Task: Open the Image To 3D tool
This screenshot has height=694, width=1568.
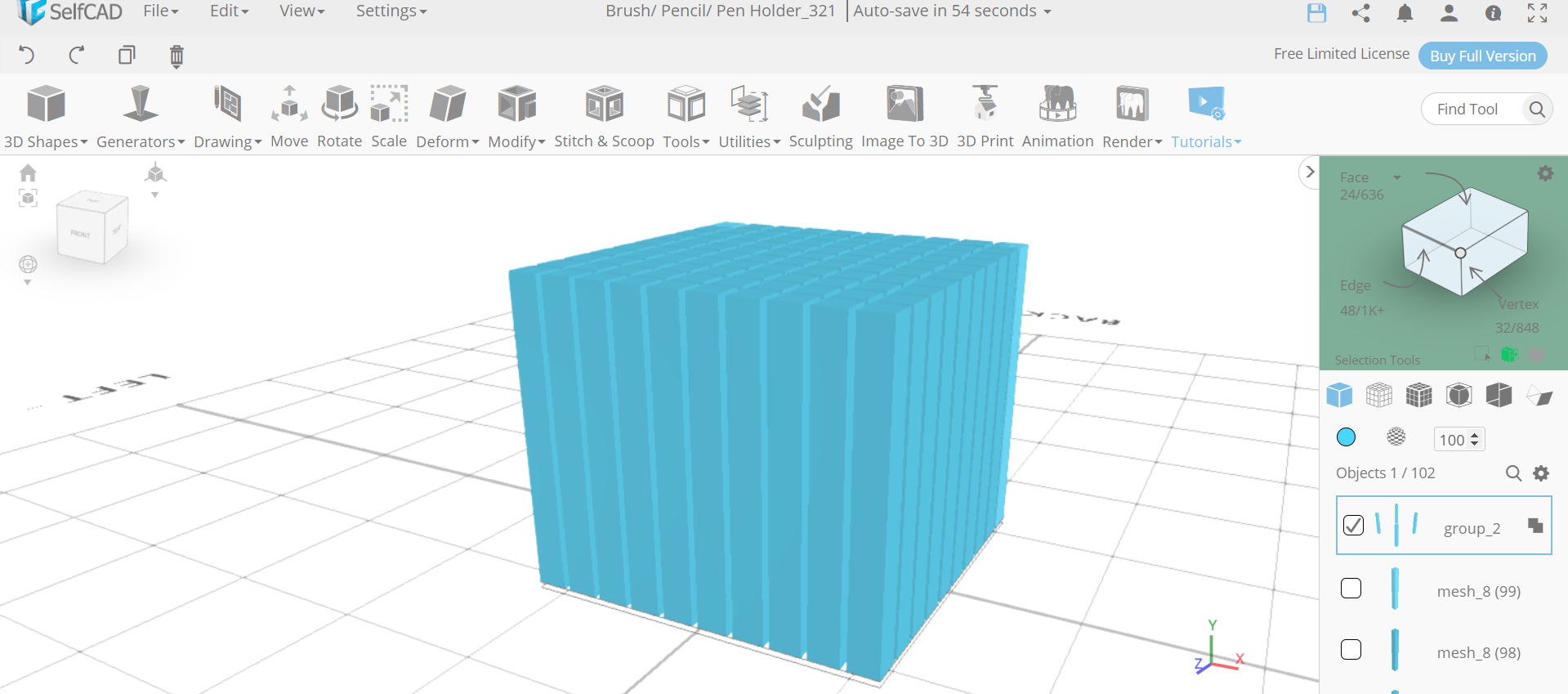Action: coord(905,117)
